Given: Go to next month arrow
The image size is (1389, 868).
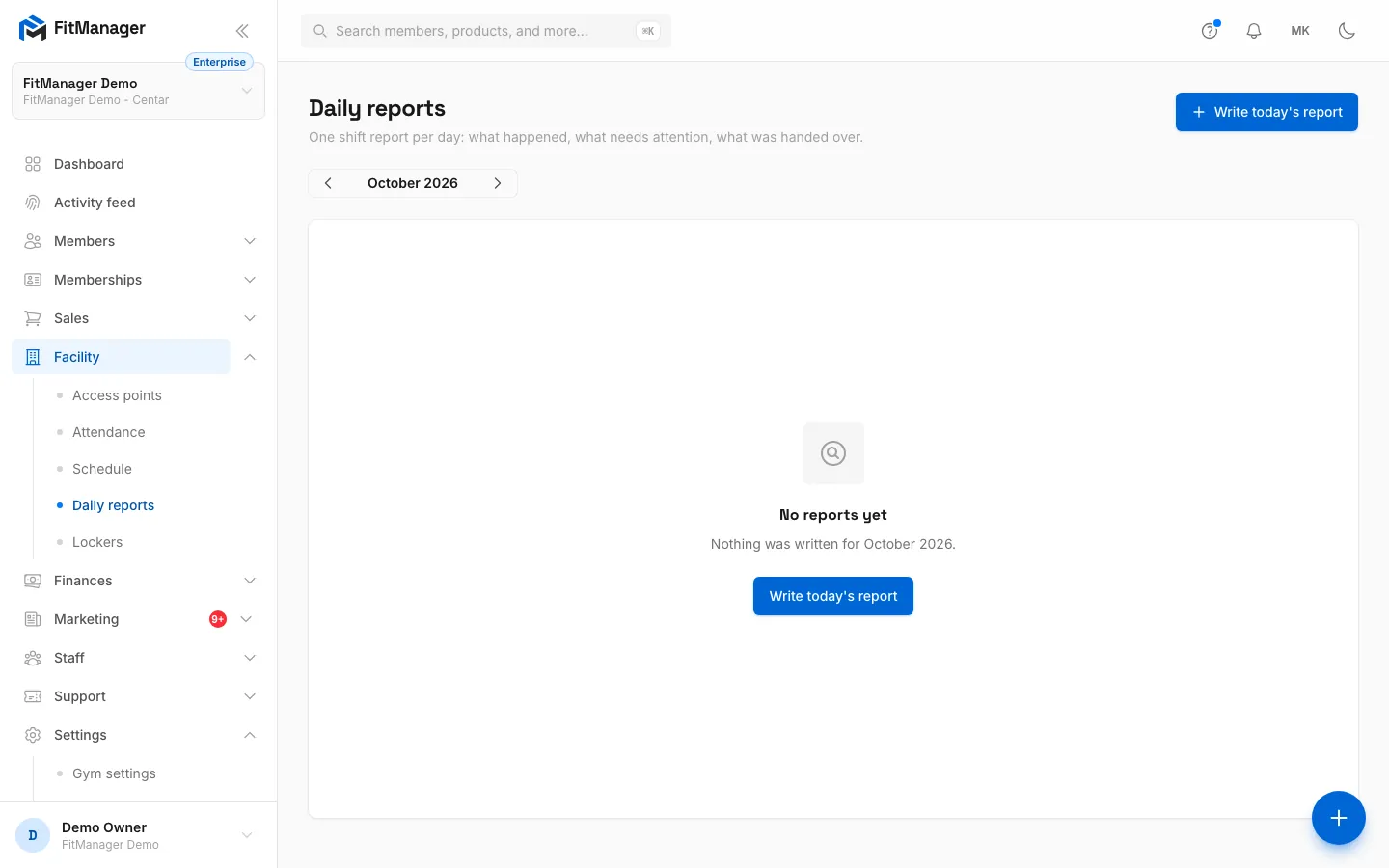Looking at the screenshot, I should point(498,183).
